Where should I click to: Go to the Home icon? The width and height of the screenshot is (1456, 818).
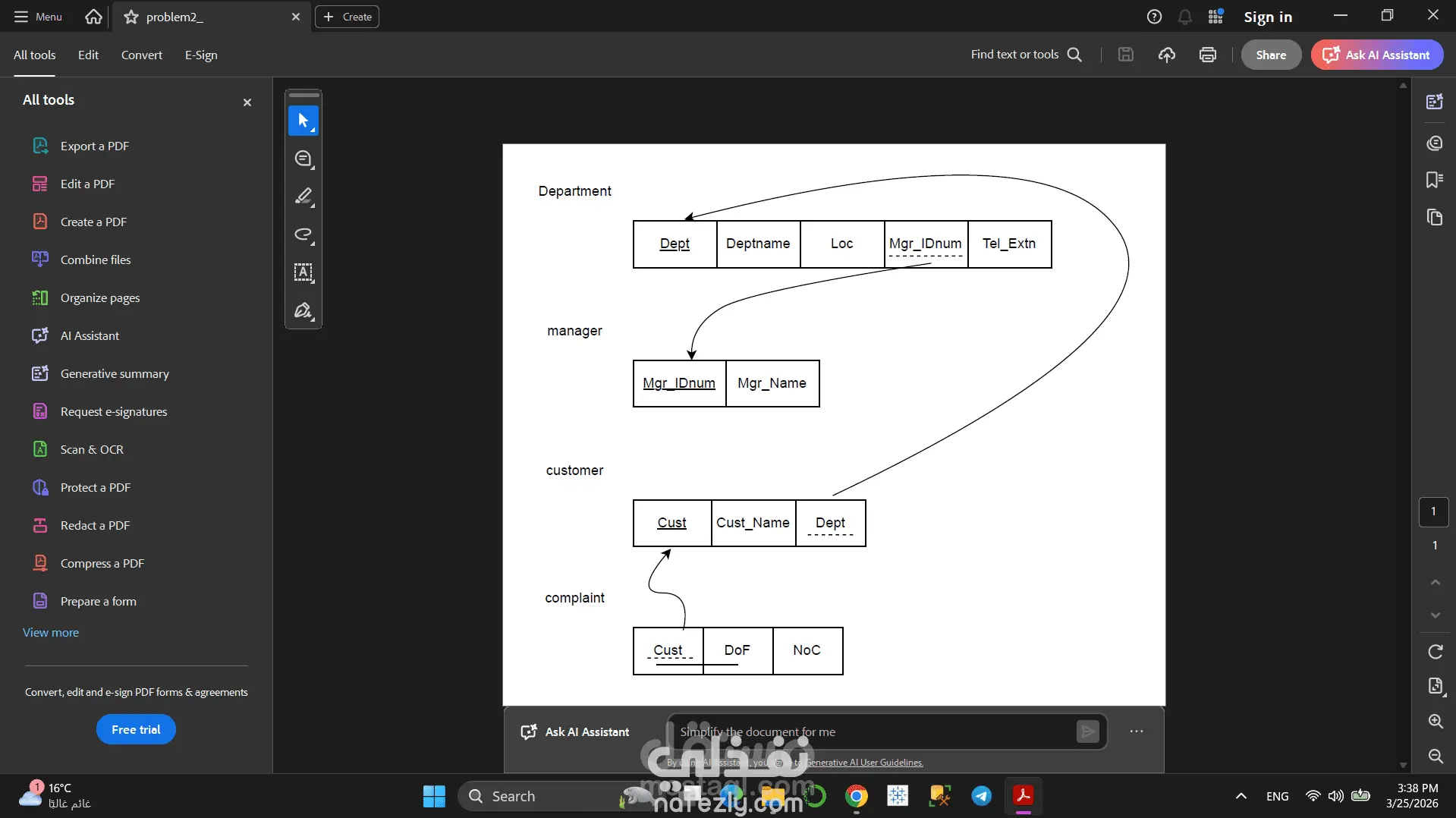tap(93, 17)
